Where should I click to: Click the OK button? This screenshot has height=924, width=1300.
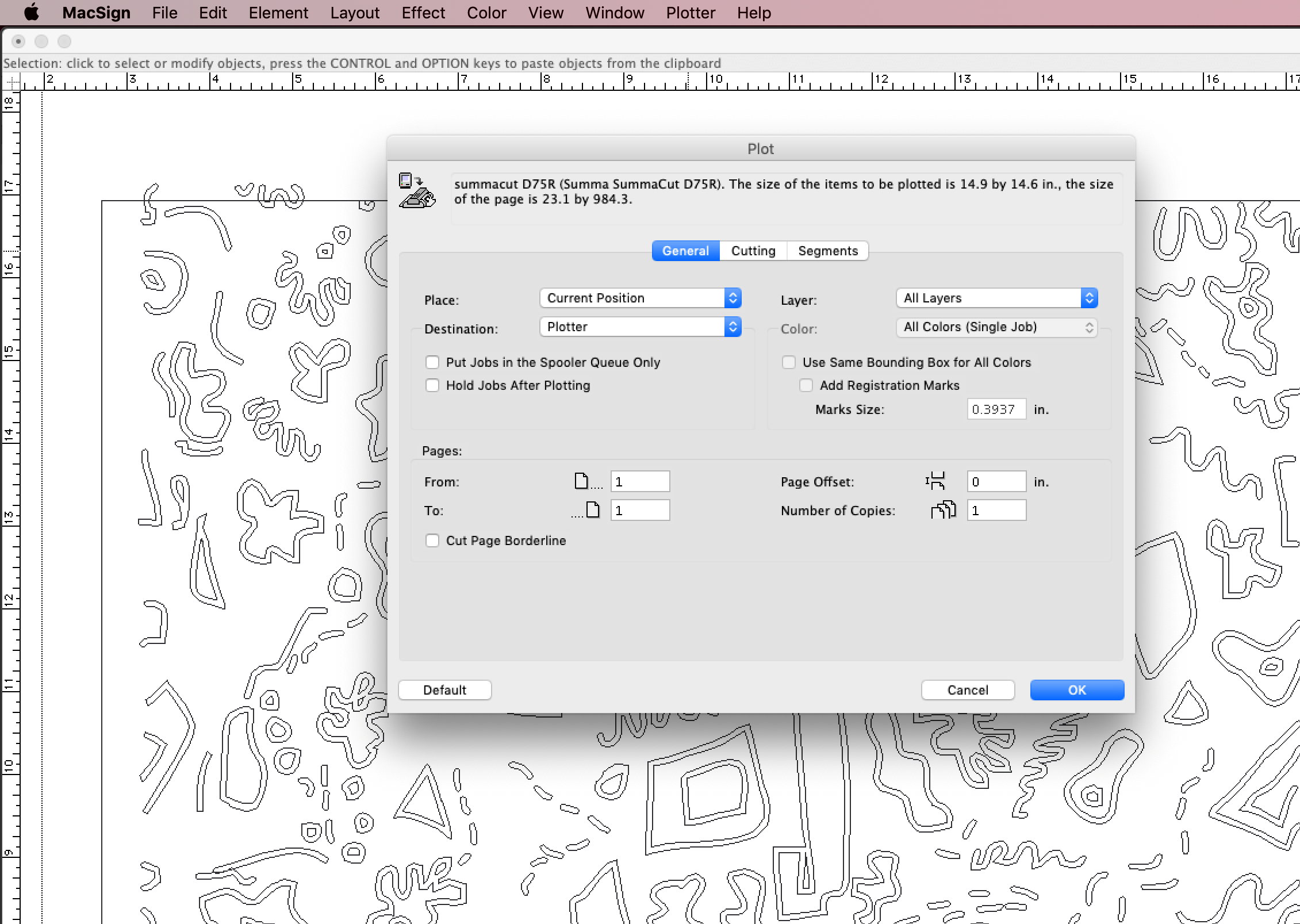pos(1077,690)
